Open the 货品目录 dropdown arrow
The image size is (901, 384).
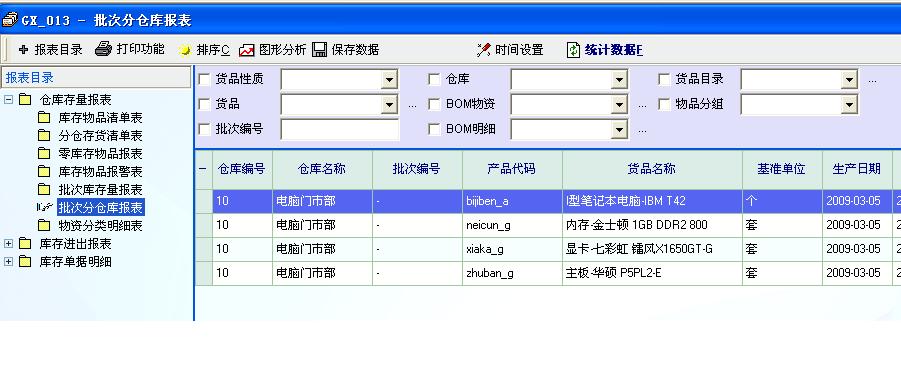[x=849, y=79]
